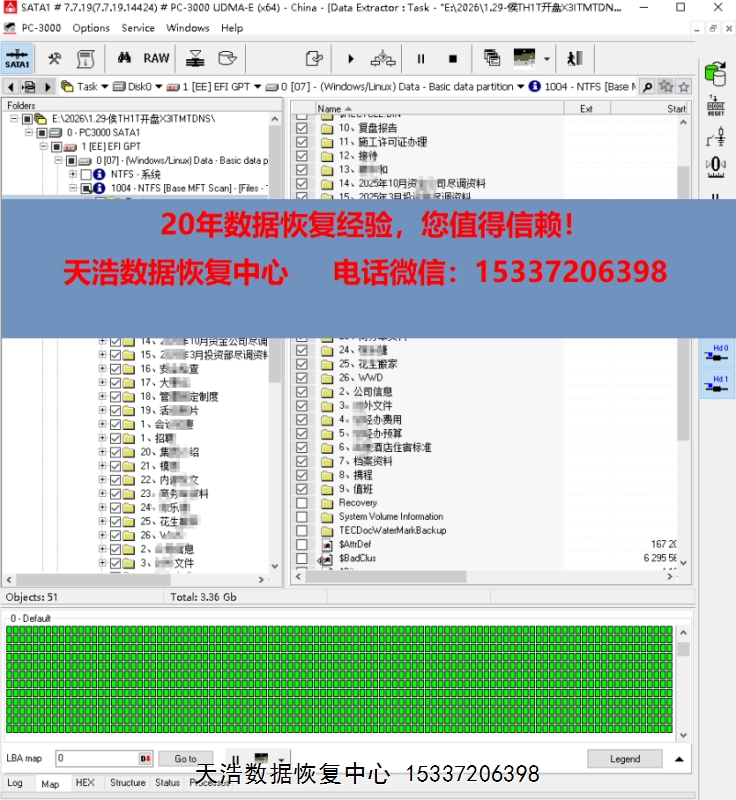Expand the 'NTFS - 系统' tree node
736x800 pixels.
(x=73, y=174)
